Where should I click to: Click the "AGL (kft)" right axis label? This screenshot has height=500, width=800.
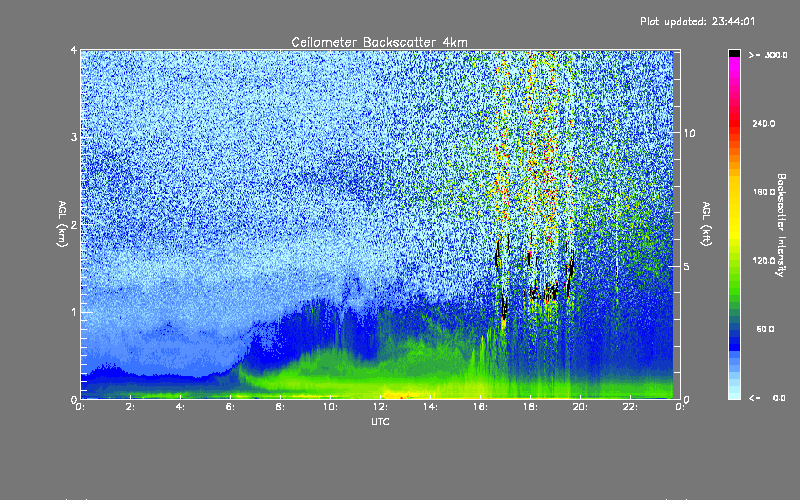click(706, 224)
